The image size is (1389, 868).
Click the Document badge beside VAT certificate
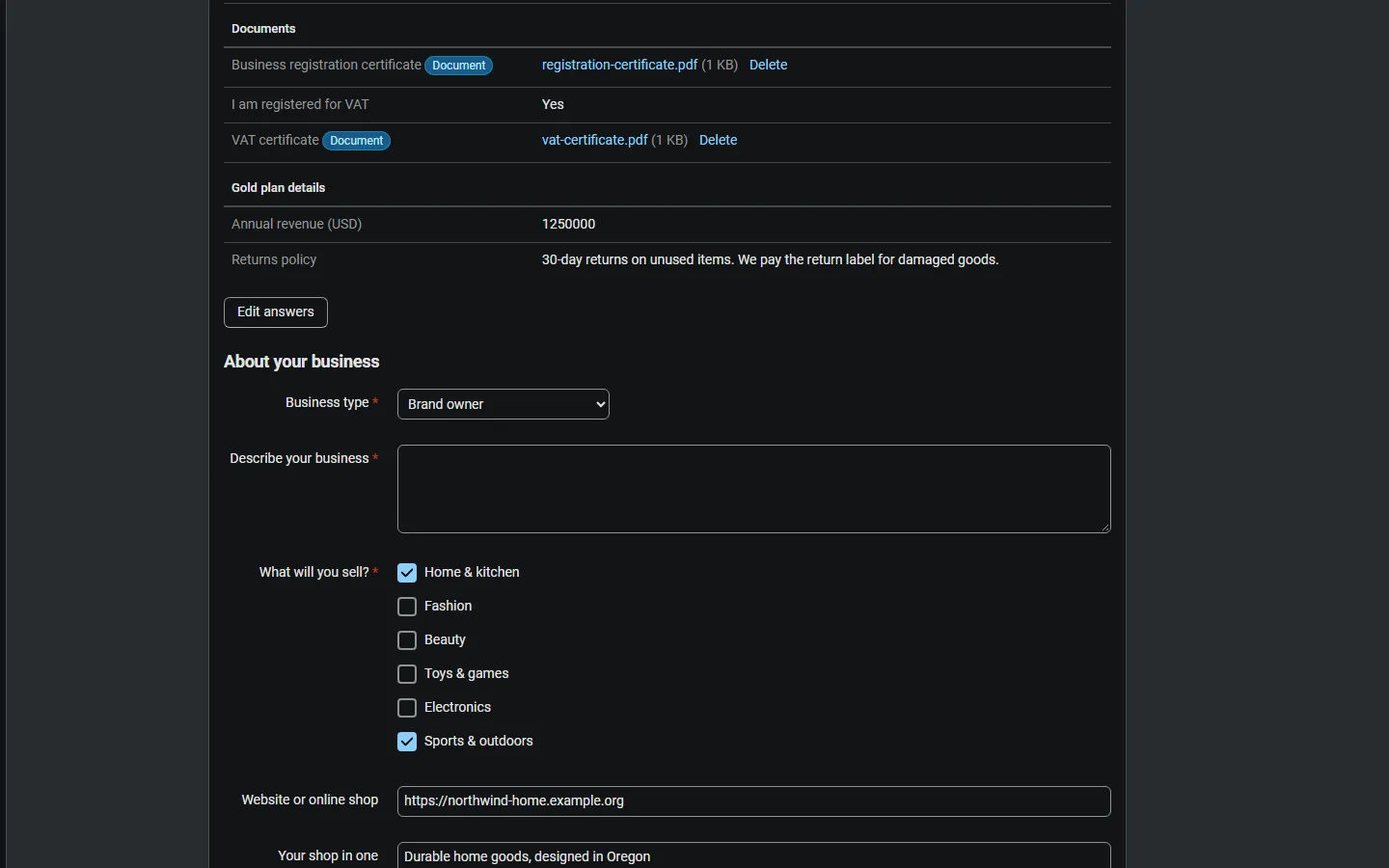(x=357, y=141)
